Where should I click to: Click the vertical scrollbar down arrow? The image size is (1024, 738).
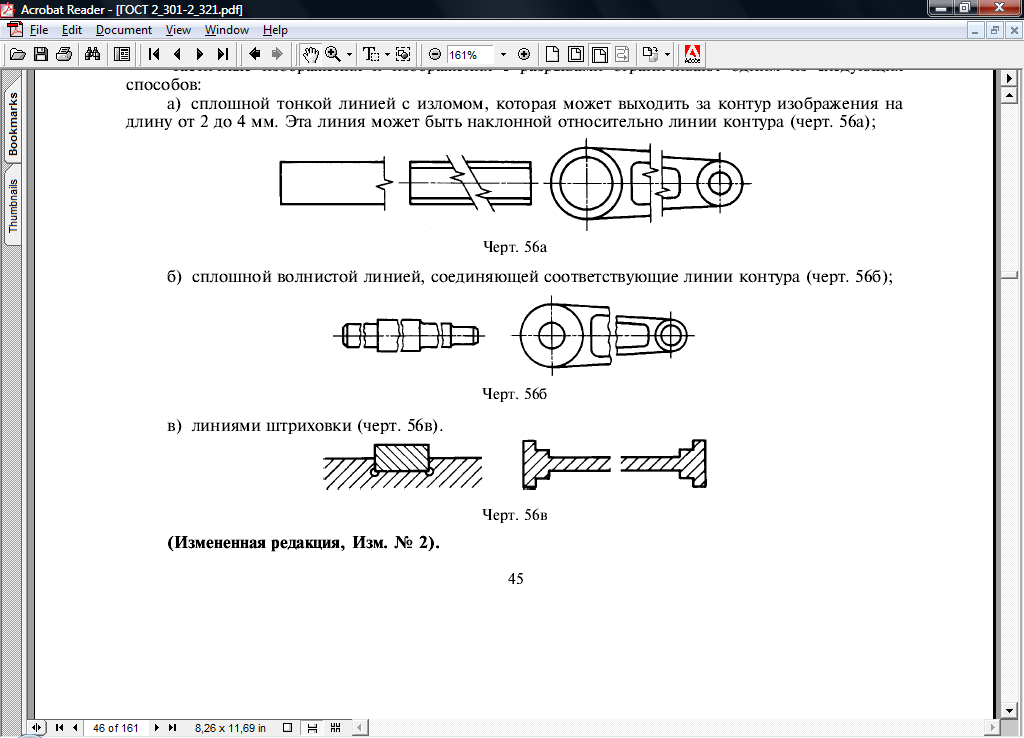[1009, 711]
